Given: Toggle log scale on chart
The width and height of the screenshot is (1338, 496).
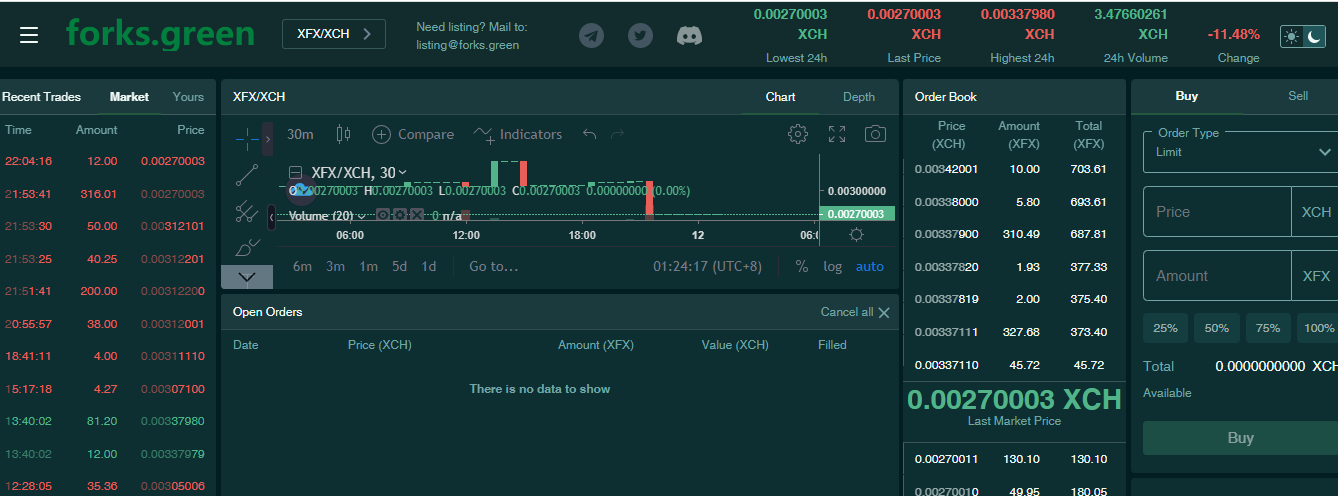Looking at the screenshot, I should tap(832, 267).
